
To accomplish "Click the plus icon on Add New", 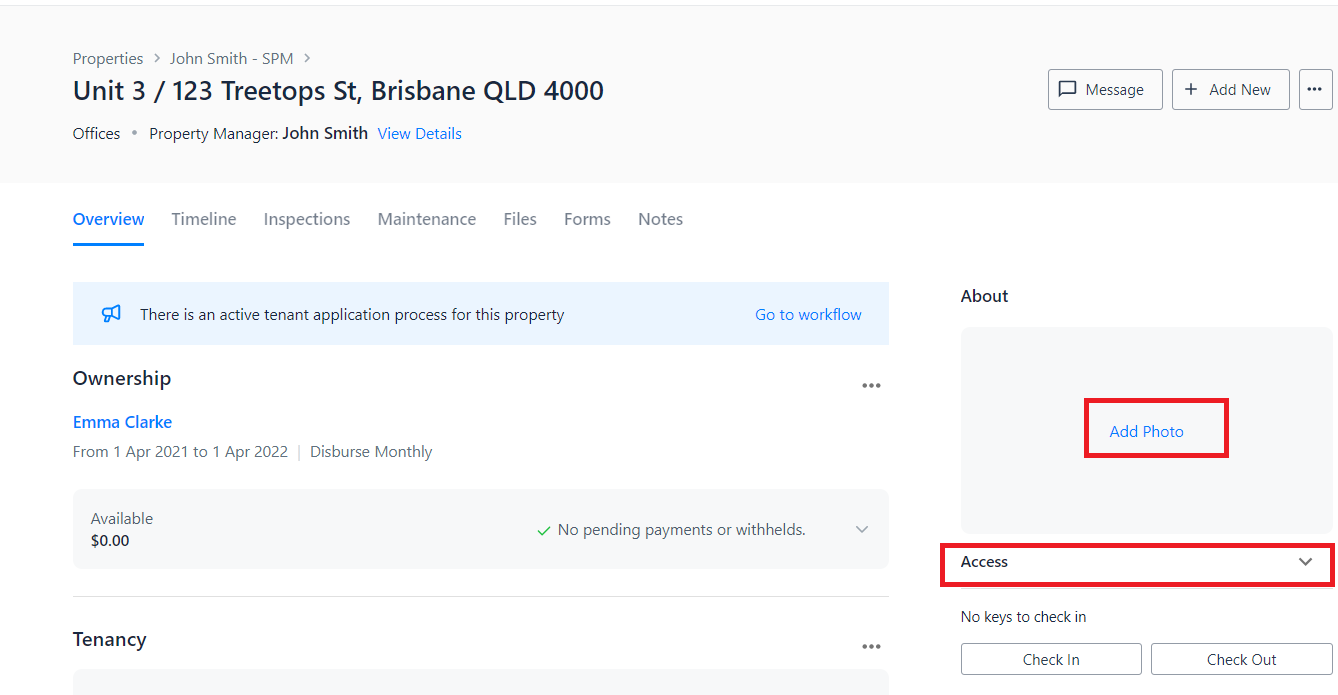I will [1191, 89].
